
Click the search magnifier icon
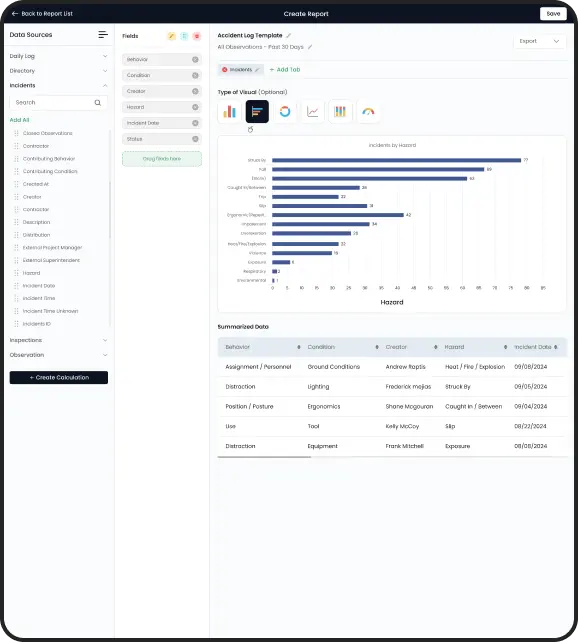tap(98, 102)
